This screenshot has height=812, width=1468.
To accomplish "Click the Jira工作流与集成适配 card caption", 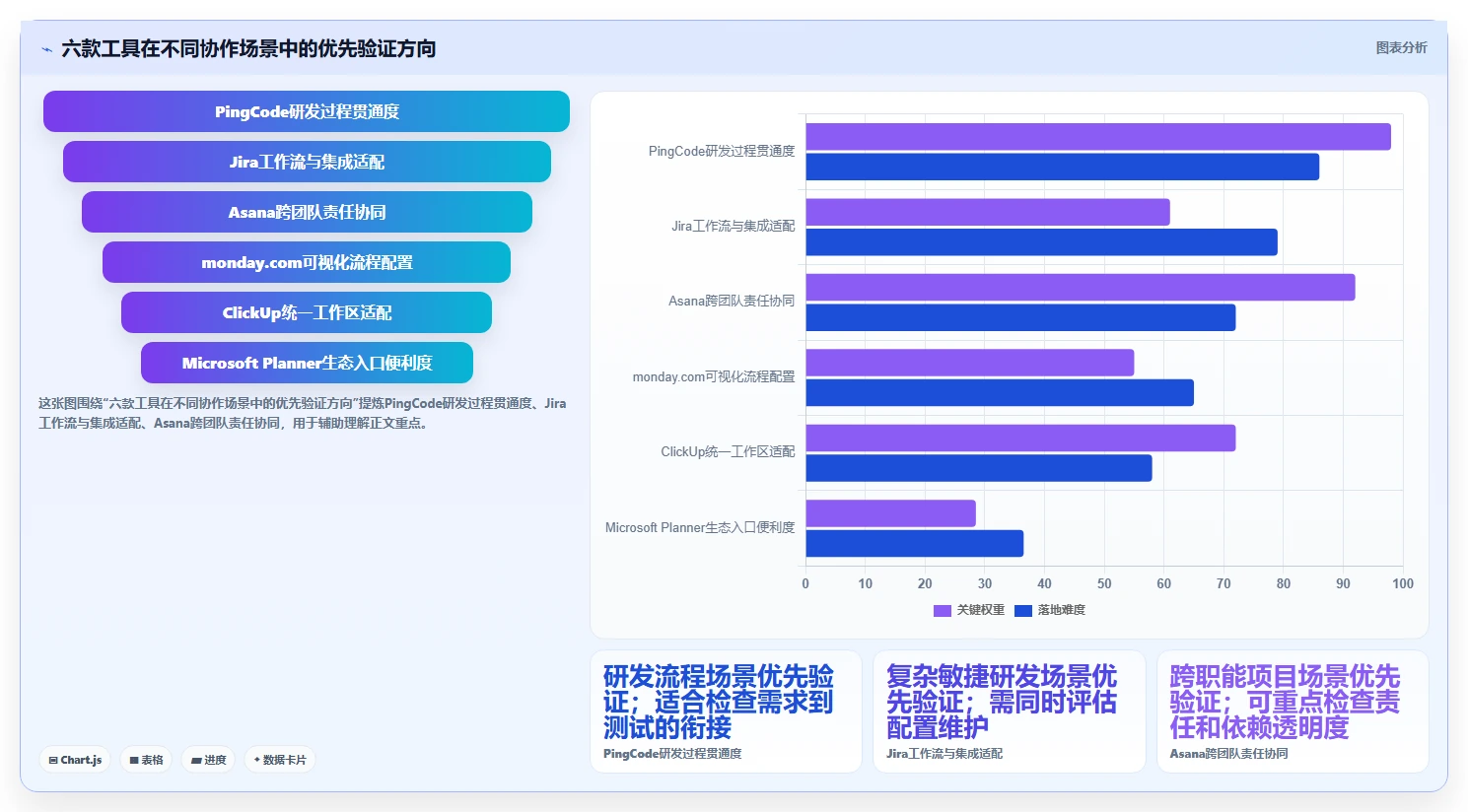I will 944,754.
